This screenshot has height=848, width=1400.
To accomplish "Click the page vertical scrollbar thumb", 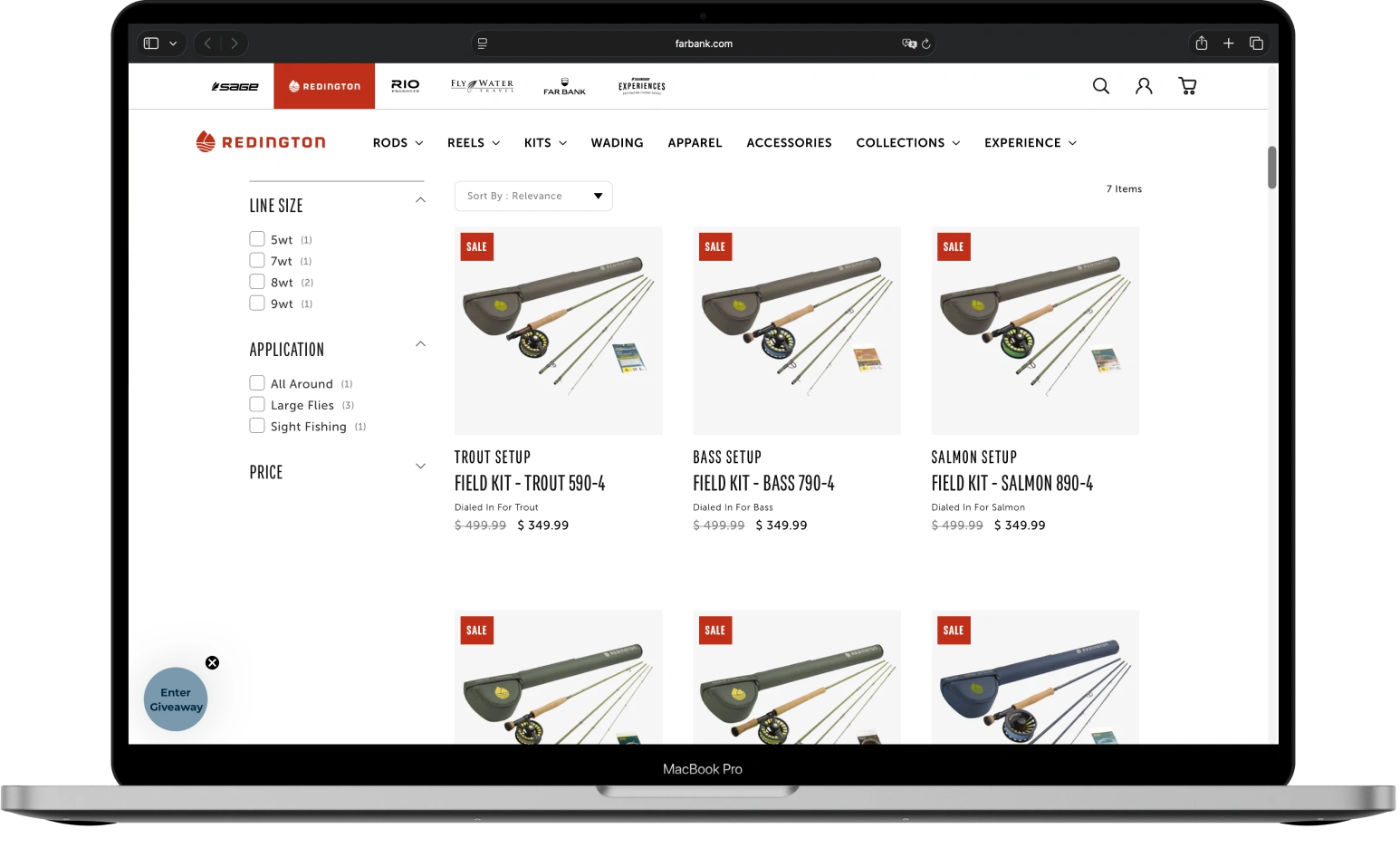I will 1271,168.
